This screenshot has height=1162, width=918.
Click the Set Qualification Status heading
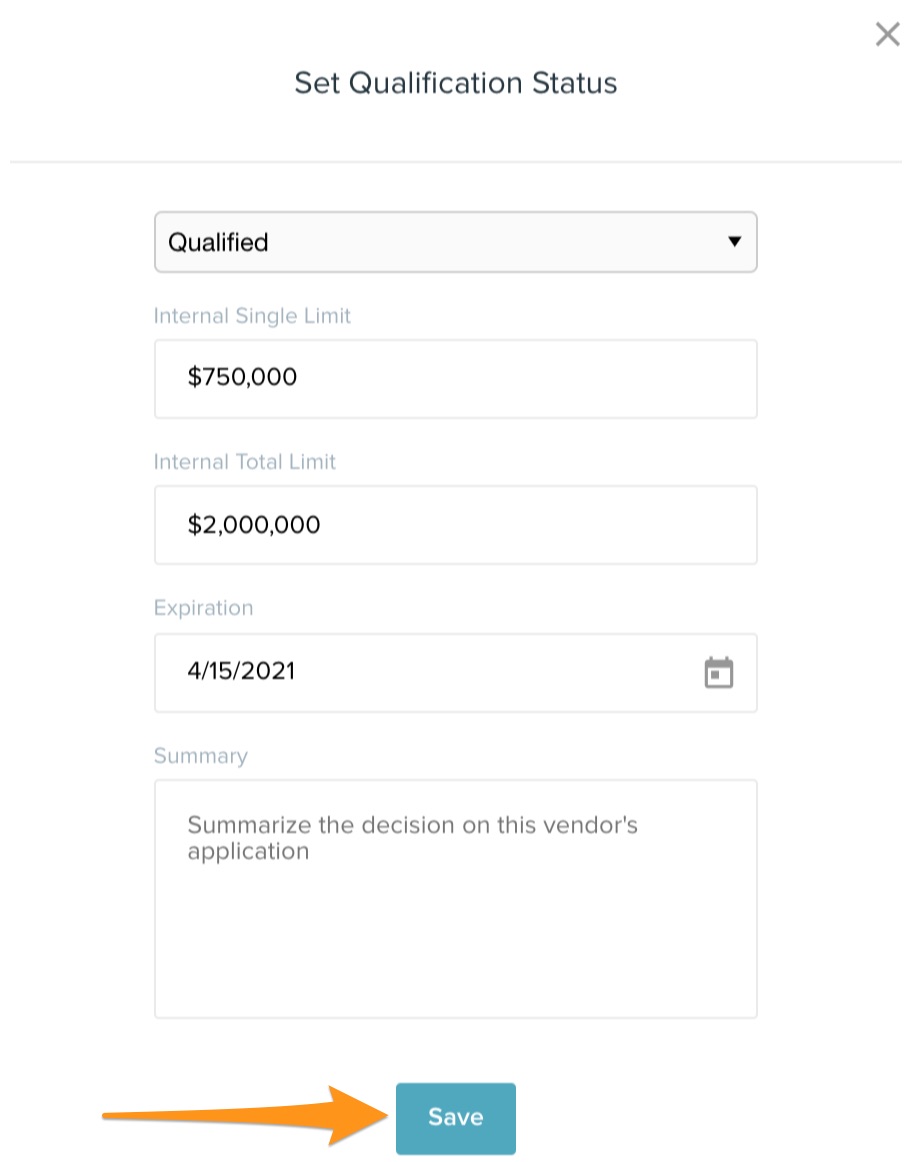tap(455, 82)
